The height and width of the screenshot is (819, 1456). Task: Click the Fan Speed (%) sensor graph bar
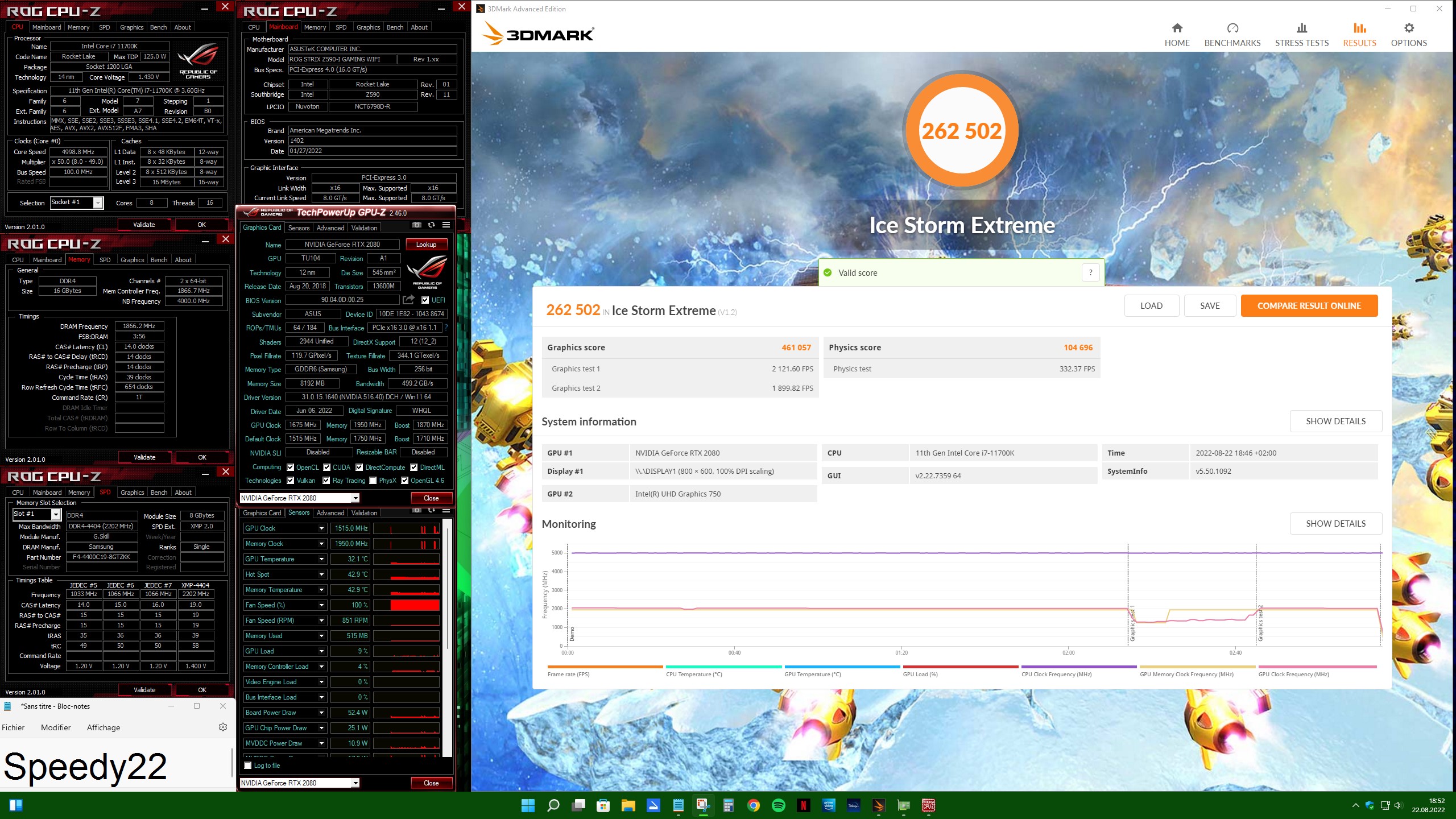(406, 605)
